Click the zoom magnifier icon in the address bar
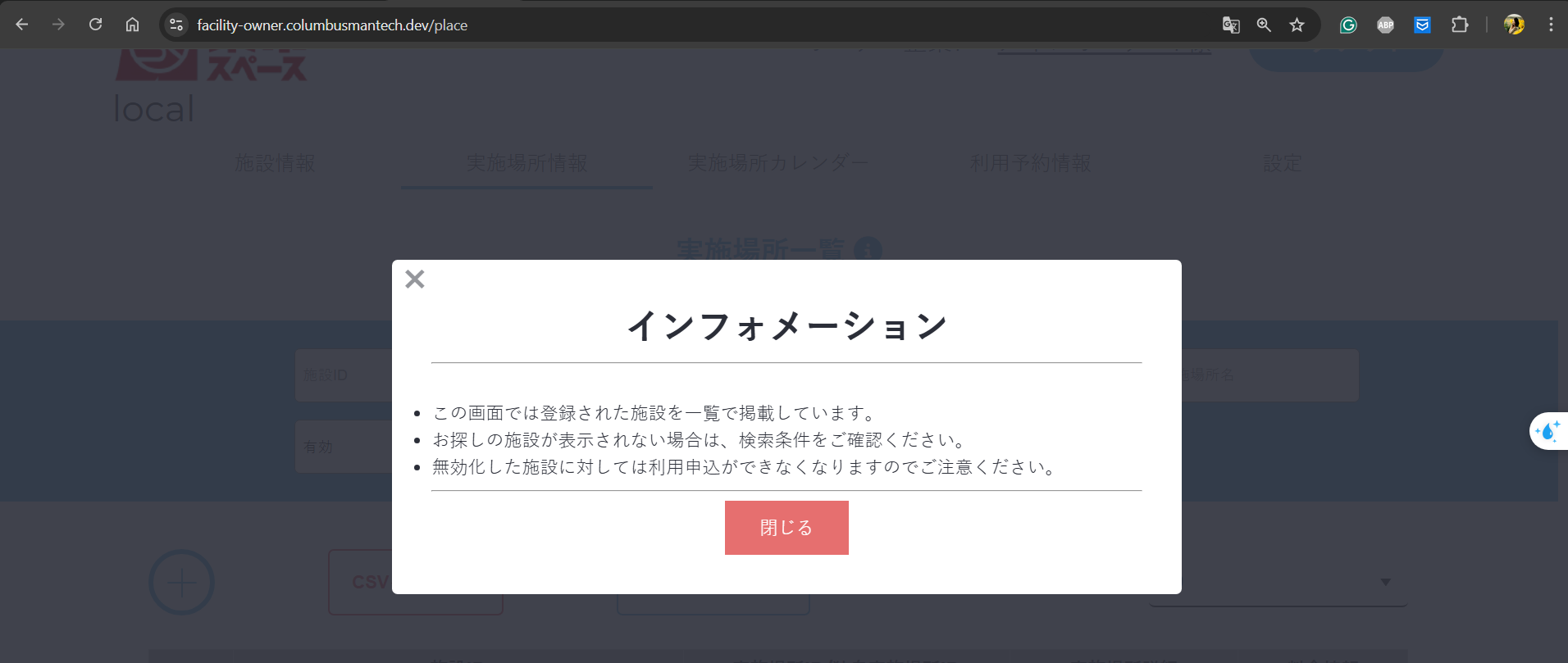This screenshot has height=663, width=1568. [x=1264, y=25]
